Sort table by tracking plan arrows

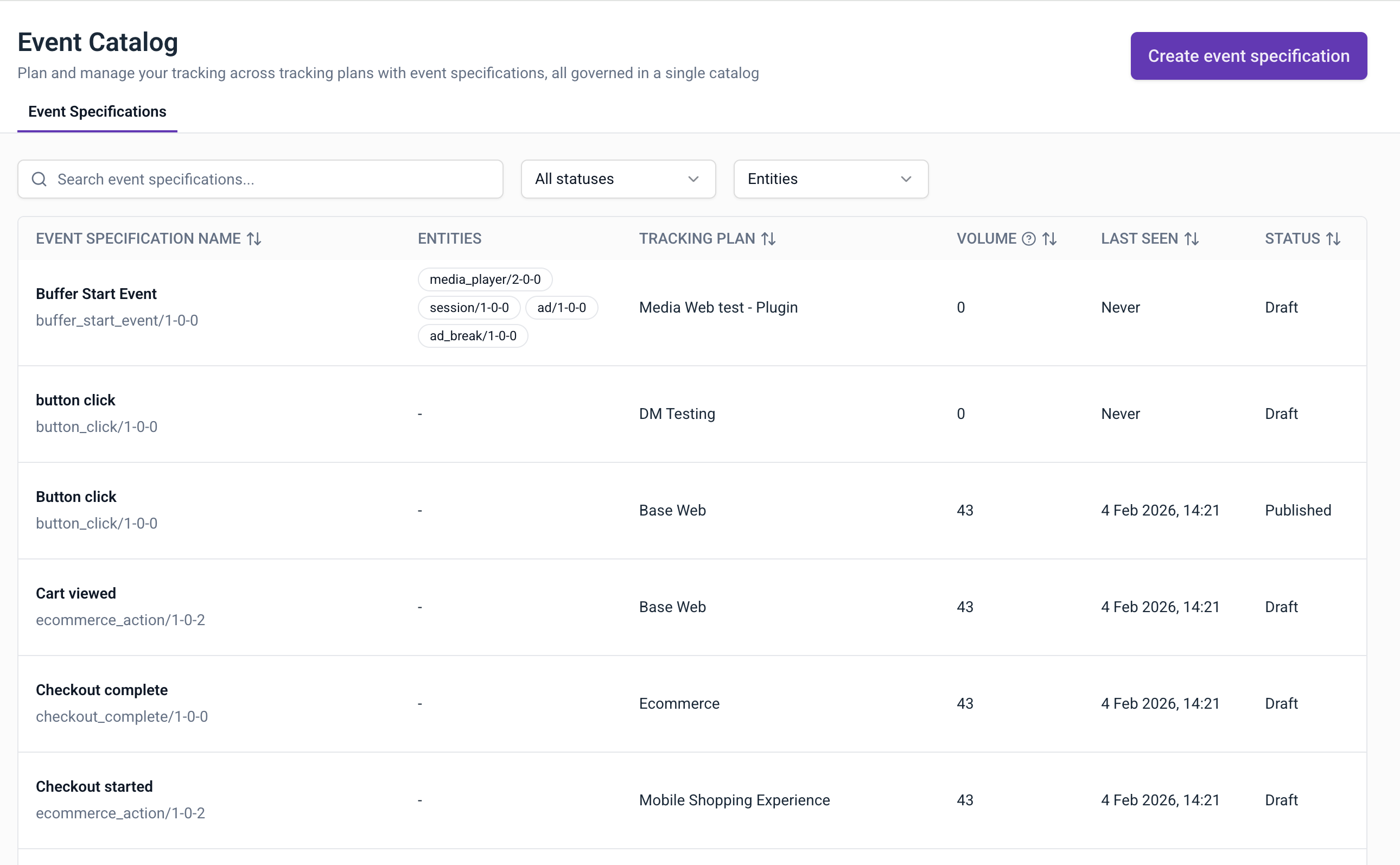768,239
